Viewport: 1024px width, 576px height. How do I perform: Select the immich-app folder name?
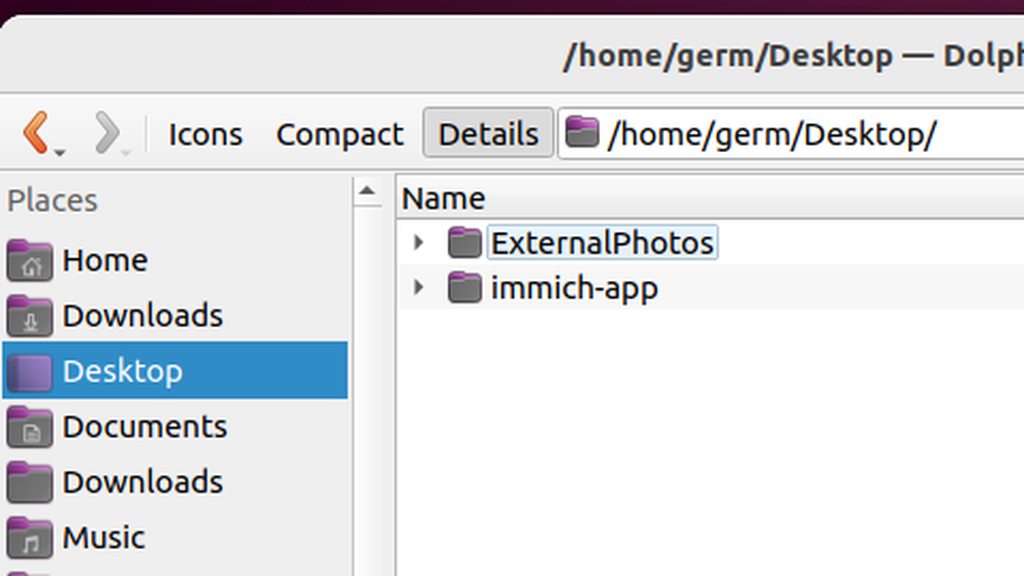coord(574,289)
